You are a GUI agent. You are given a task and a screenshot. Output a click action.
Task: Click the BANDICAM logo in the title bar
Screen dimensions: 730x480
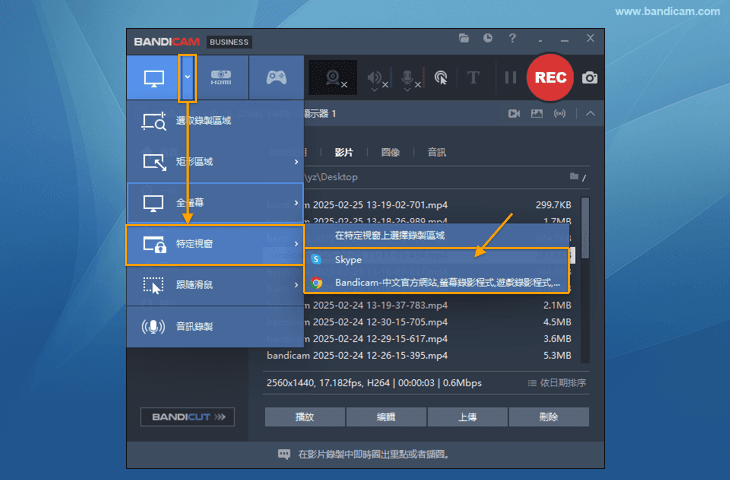pyautogui.click(x=167, y=42)
